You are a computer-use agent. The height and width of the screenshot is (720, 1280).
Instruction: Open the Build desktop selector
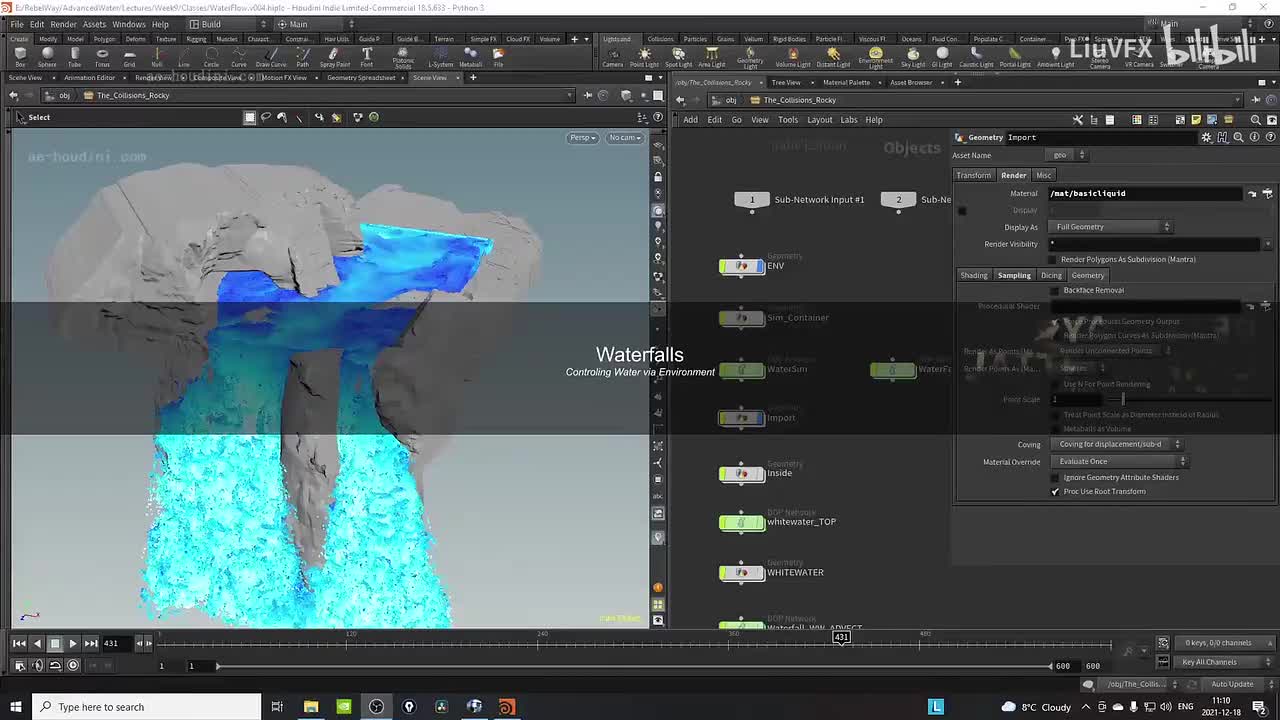click(228, 24)
